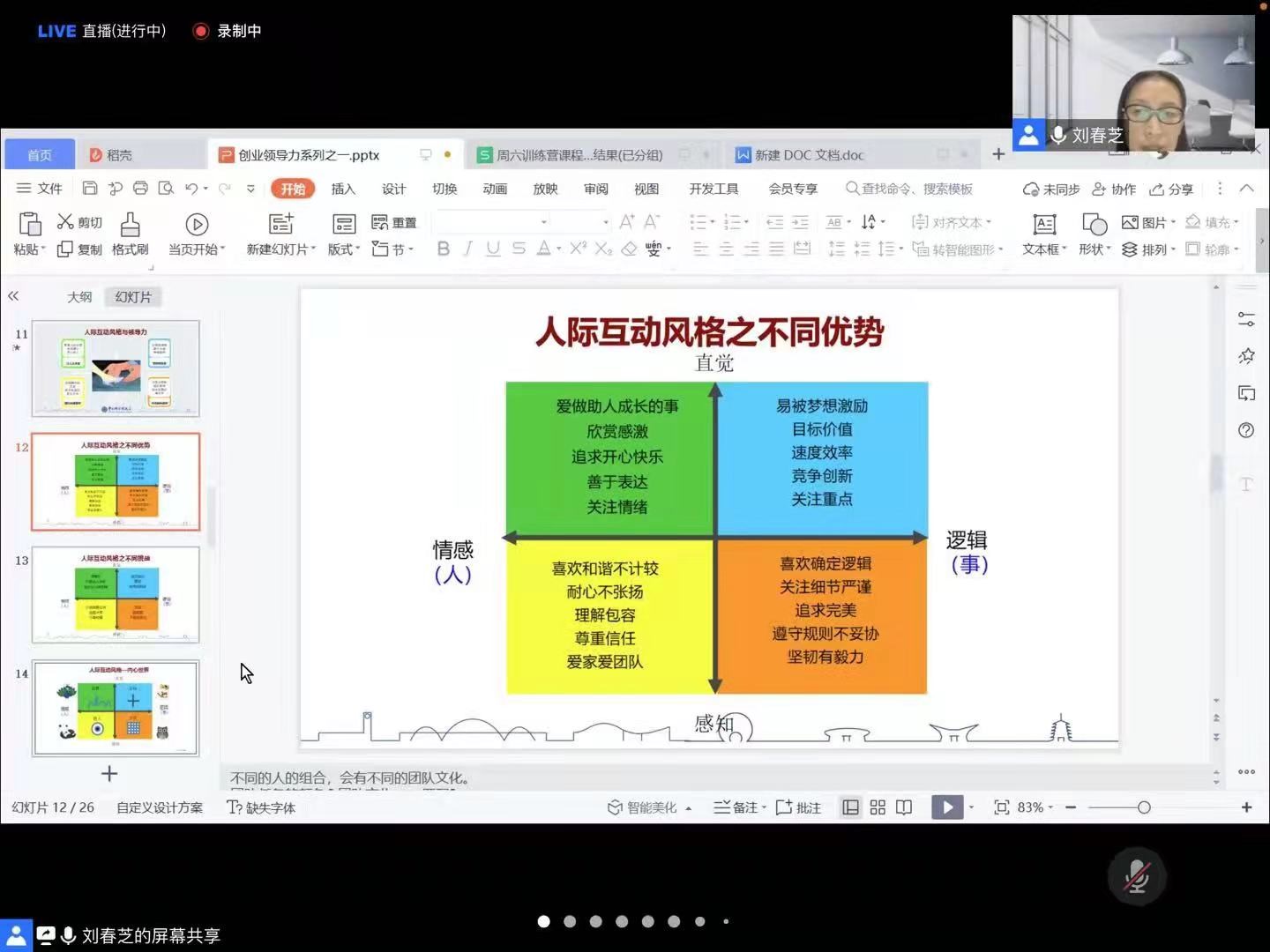Click the Undo arrow icon
The width and height of the screenshot is (1270, 952).
191,189
